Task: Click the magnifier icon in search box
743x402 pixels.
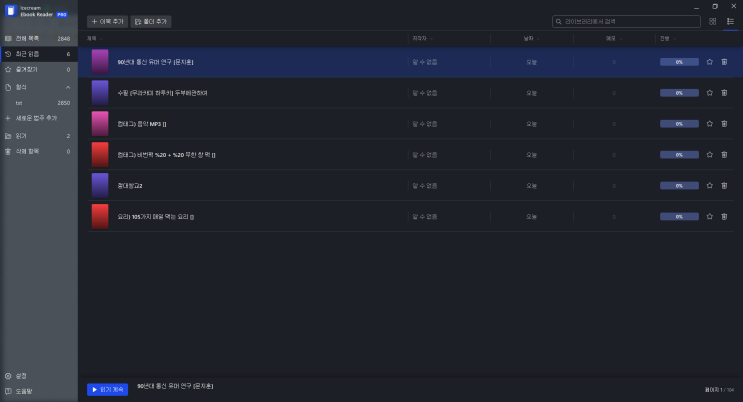Action: pyautogui.click(x=559, y=21)
